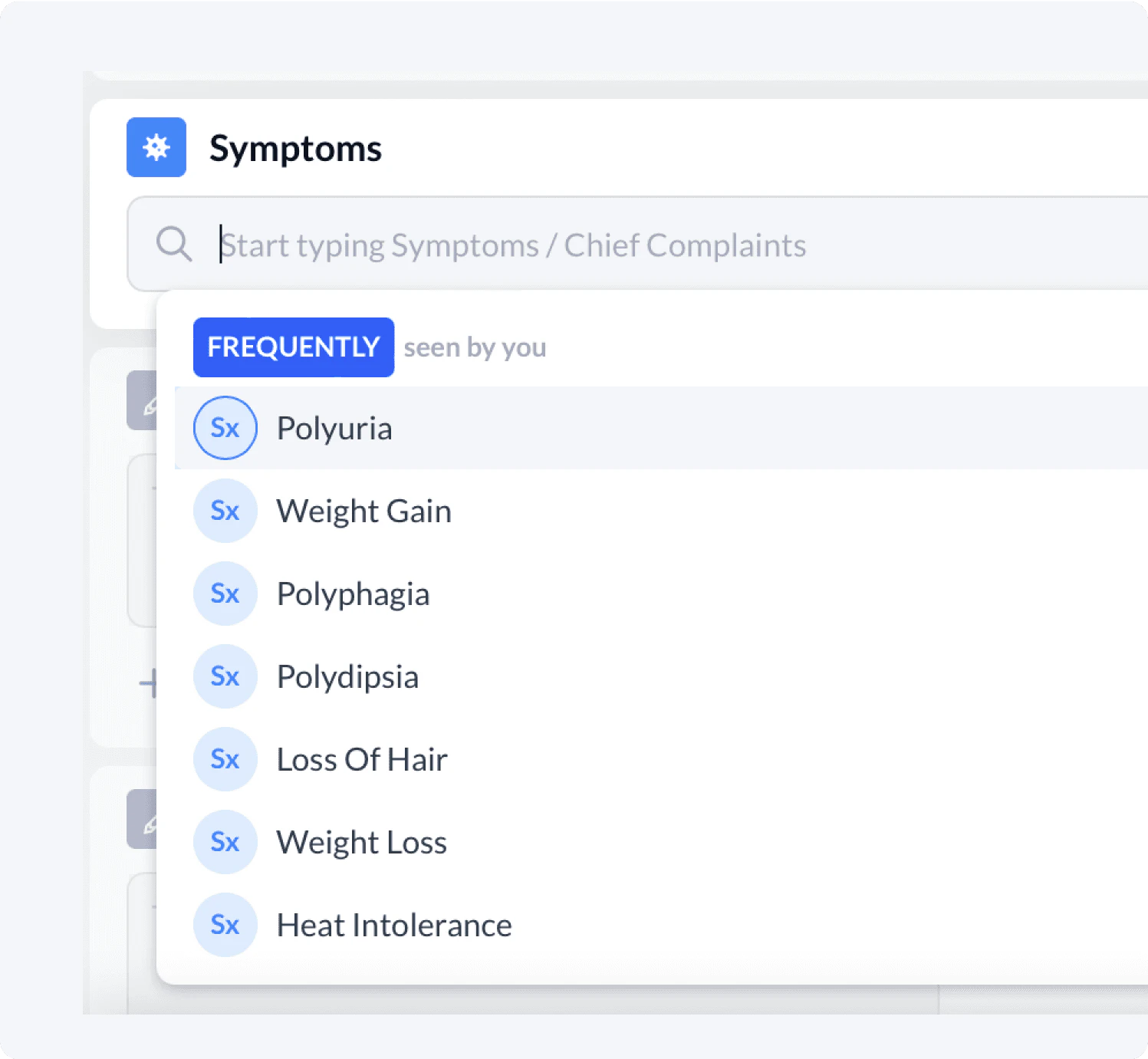The image size is (1148, 1059).
Task: Pick Polyphagia from the symptom list
Action: coord(353,593)
